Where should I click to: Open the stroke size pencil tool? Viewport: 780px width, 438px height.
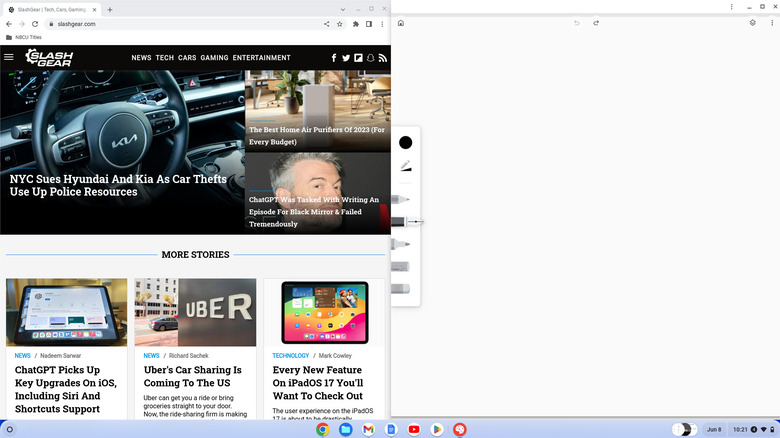pyautogui.click(x=405, y=167)
